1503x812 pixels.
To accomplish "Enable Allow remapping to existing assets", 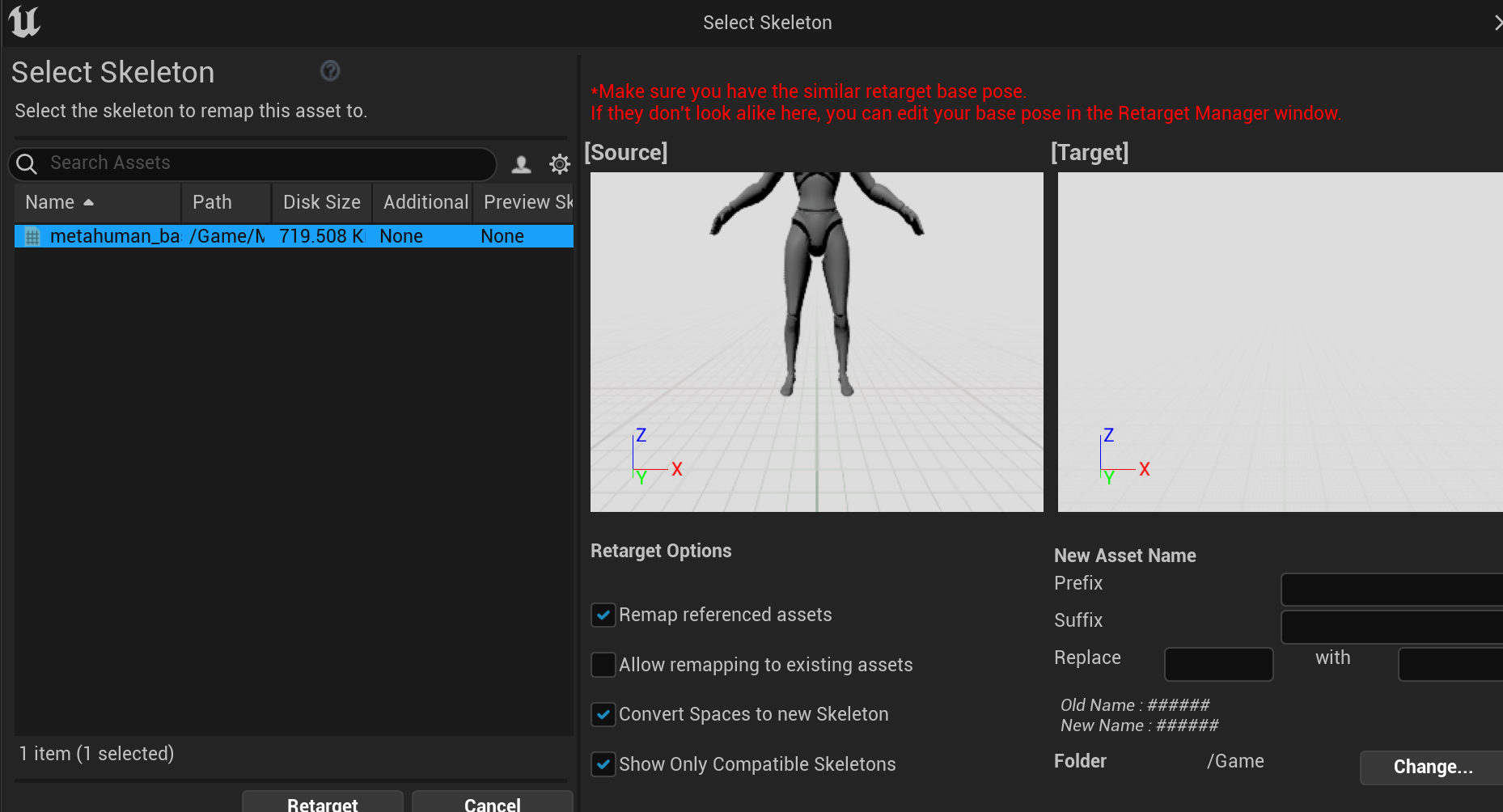I will click(x=603, y=665).
